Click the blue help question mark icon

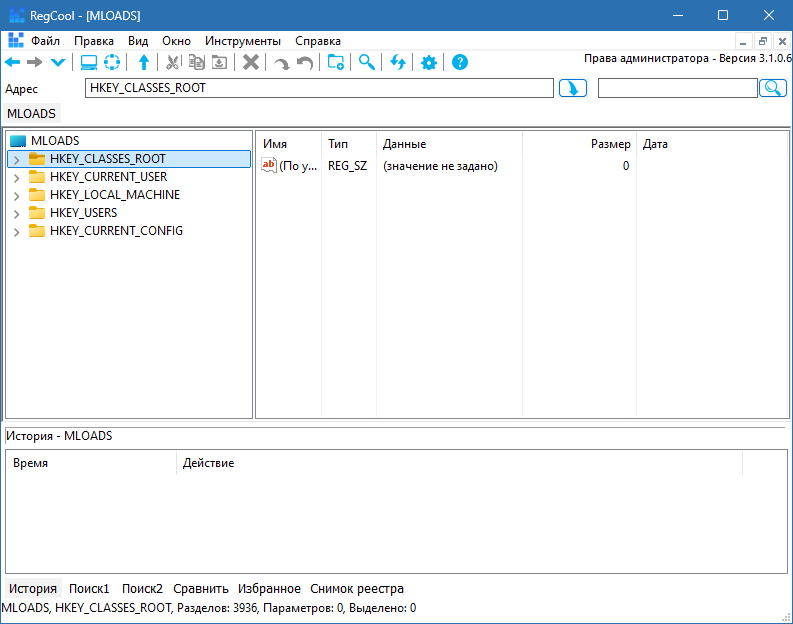tap(460, 62)
